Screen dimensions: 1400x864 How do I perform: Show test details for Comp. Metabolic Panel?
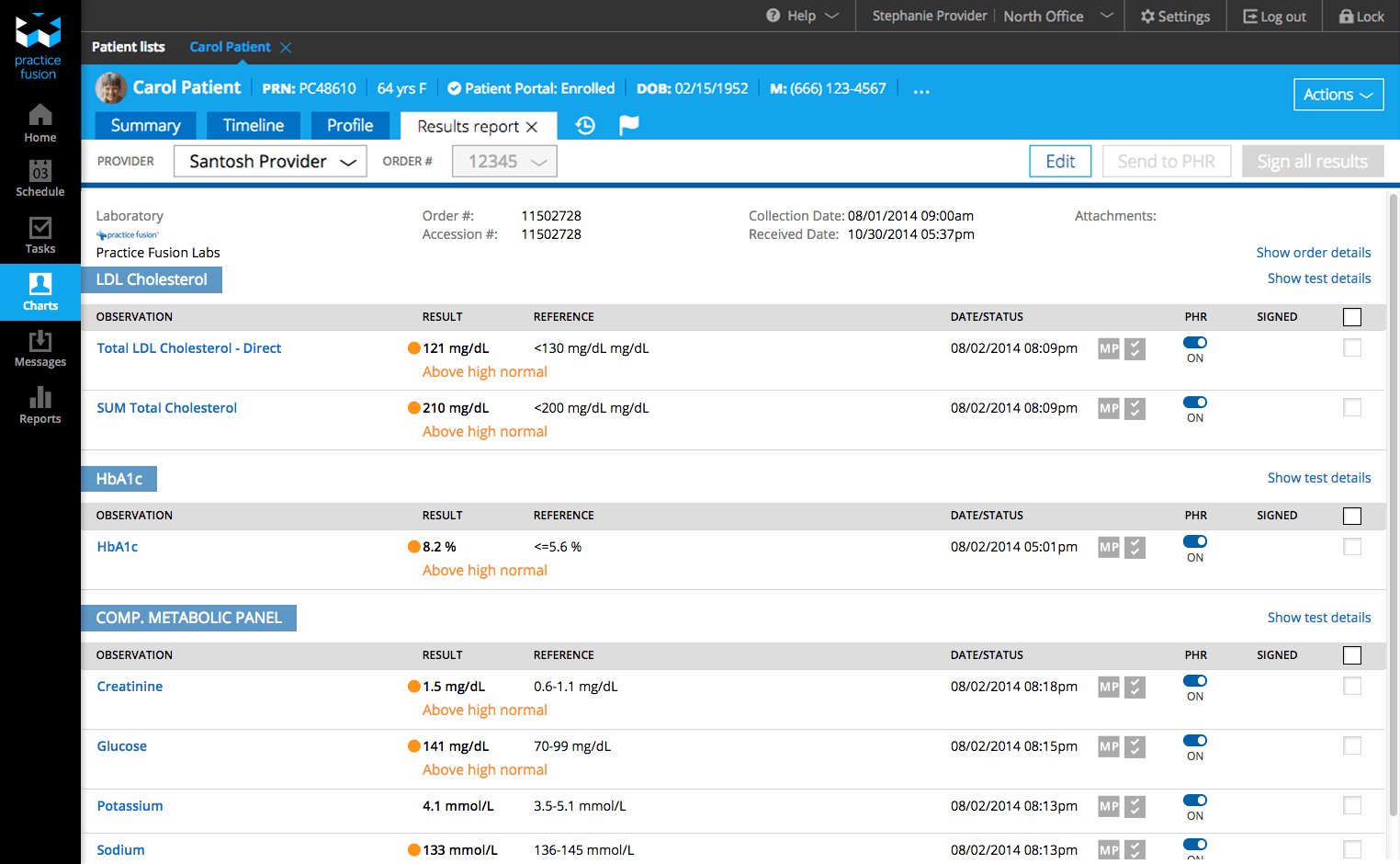point(1319,618)
